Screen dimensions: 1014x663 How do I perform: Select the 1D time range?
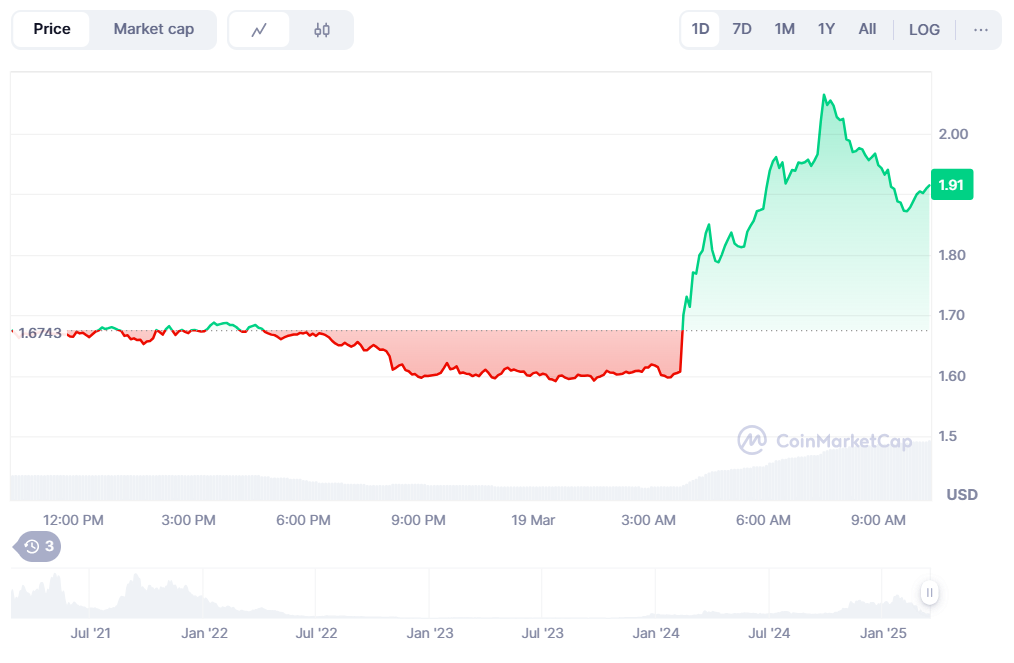[700, 29]
